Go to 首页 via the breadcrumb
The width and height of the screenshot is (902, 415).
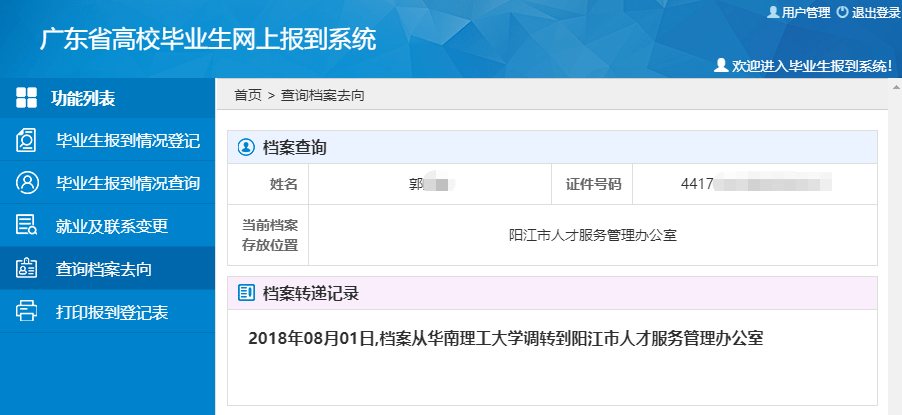(x=248, y=95)
